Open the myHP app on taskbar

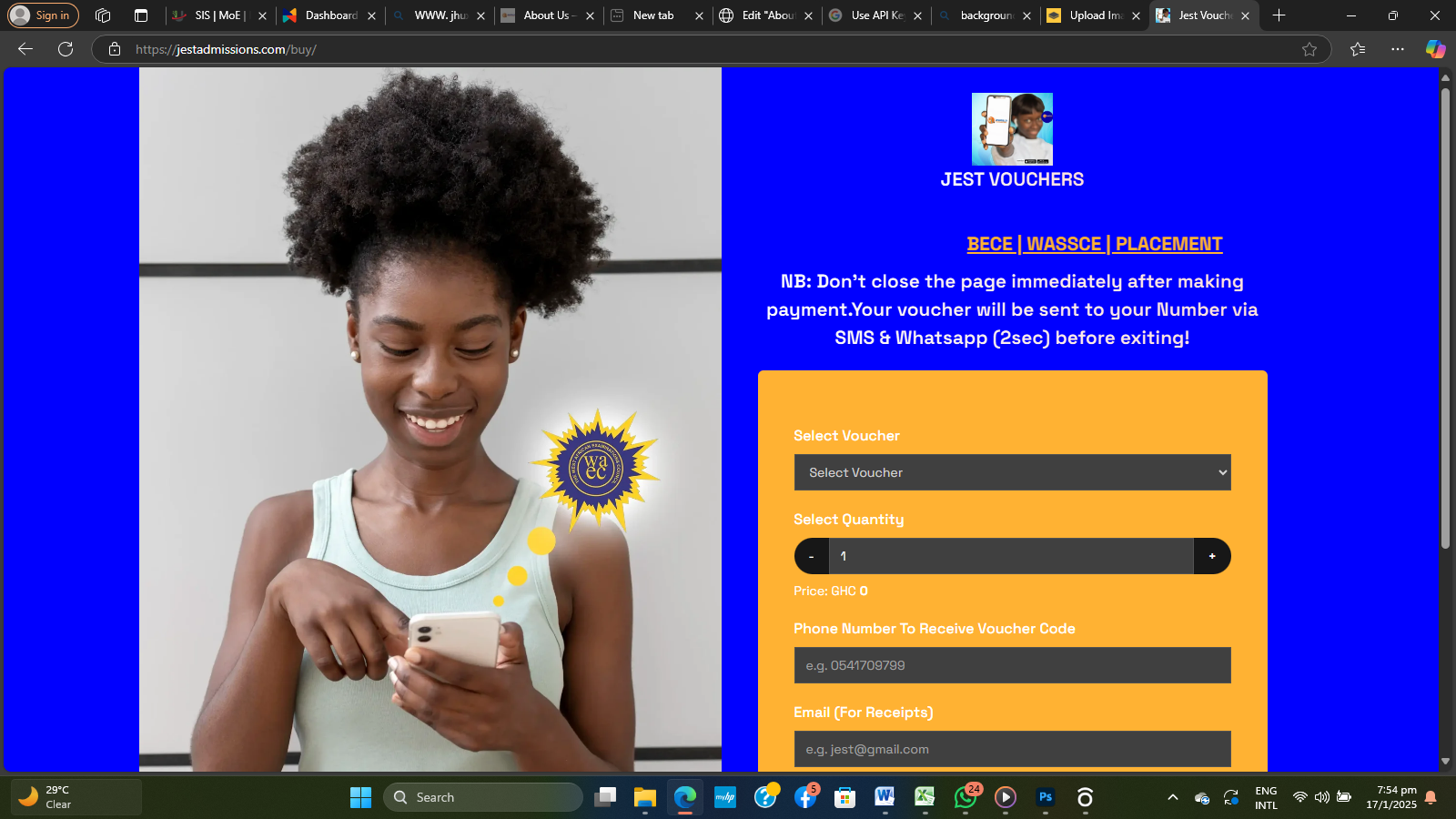coord(725,797)
